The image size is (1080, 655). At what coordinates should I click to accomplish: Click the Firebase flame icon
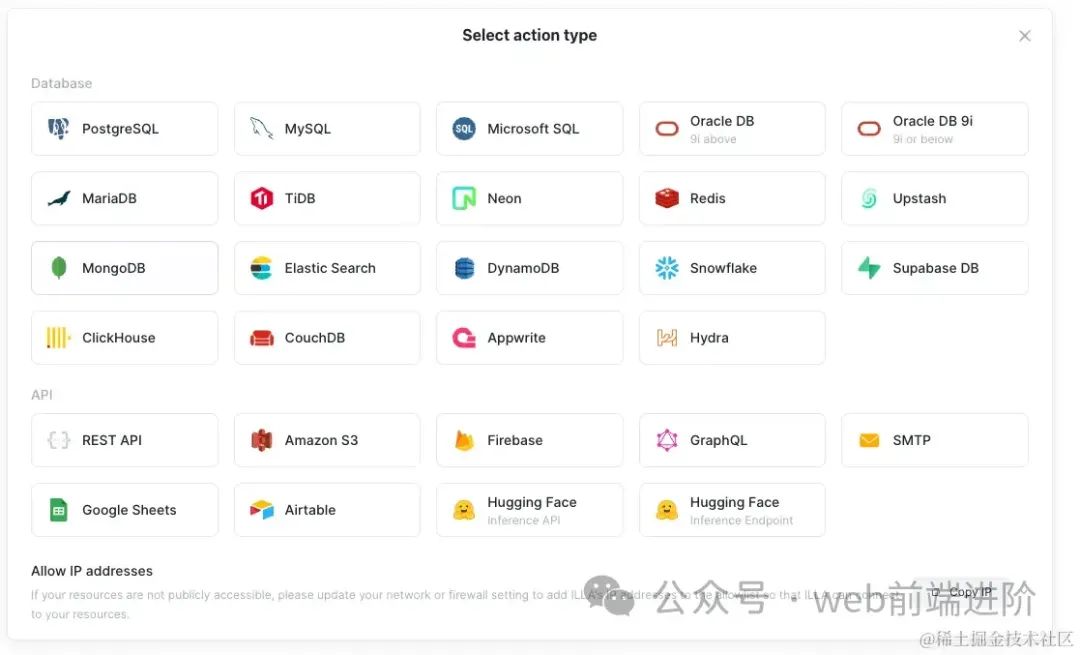pyautogui.click(x=464, y=440)
